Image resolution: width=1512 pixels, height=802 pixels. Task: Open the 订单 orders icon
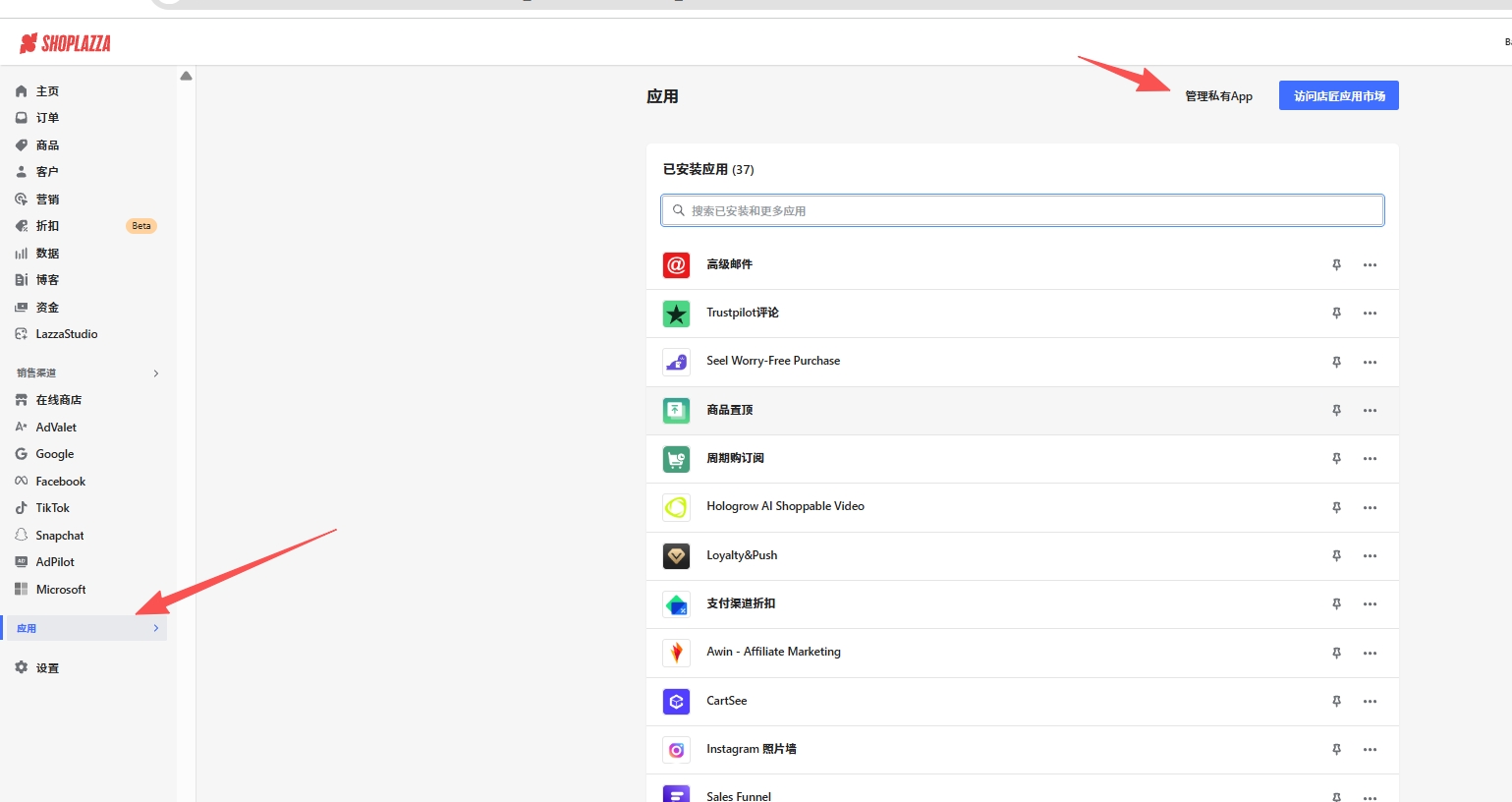[x=22, y=118]
